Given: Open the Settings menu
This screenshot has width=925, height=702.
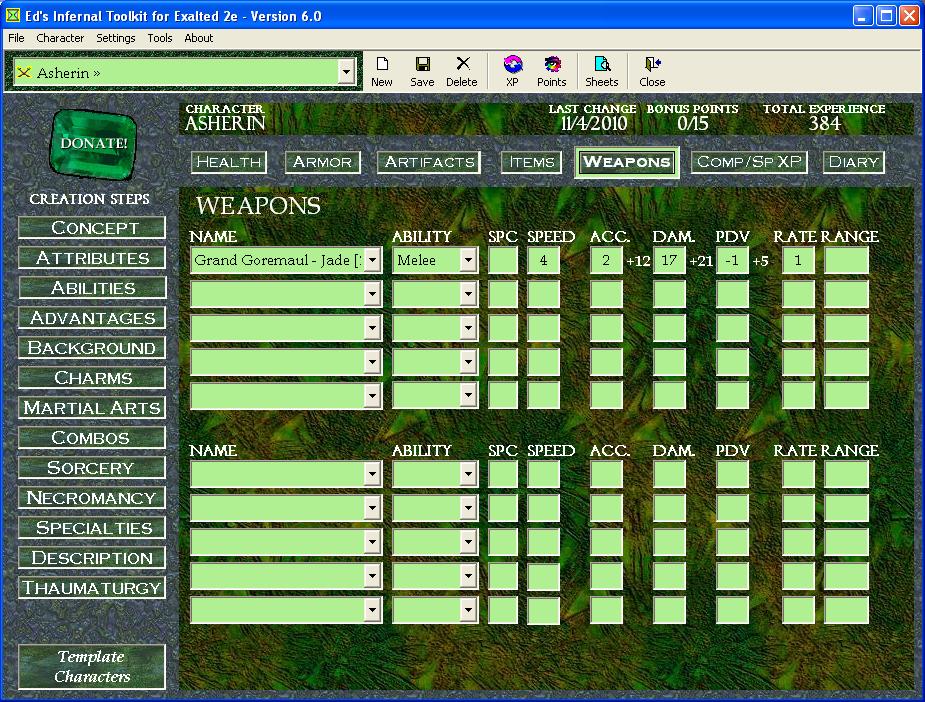Looking at the screenshot, I should click(x=116, y=38).
